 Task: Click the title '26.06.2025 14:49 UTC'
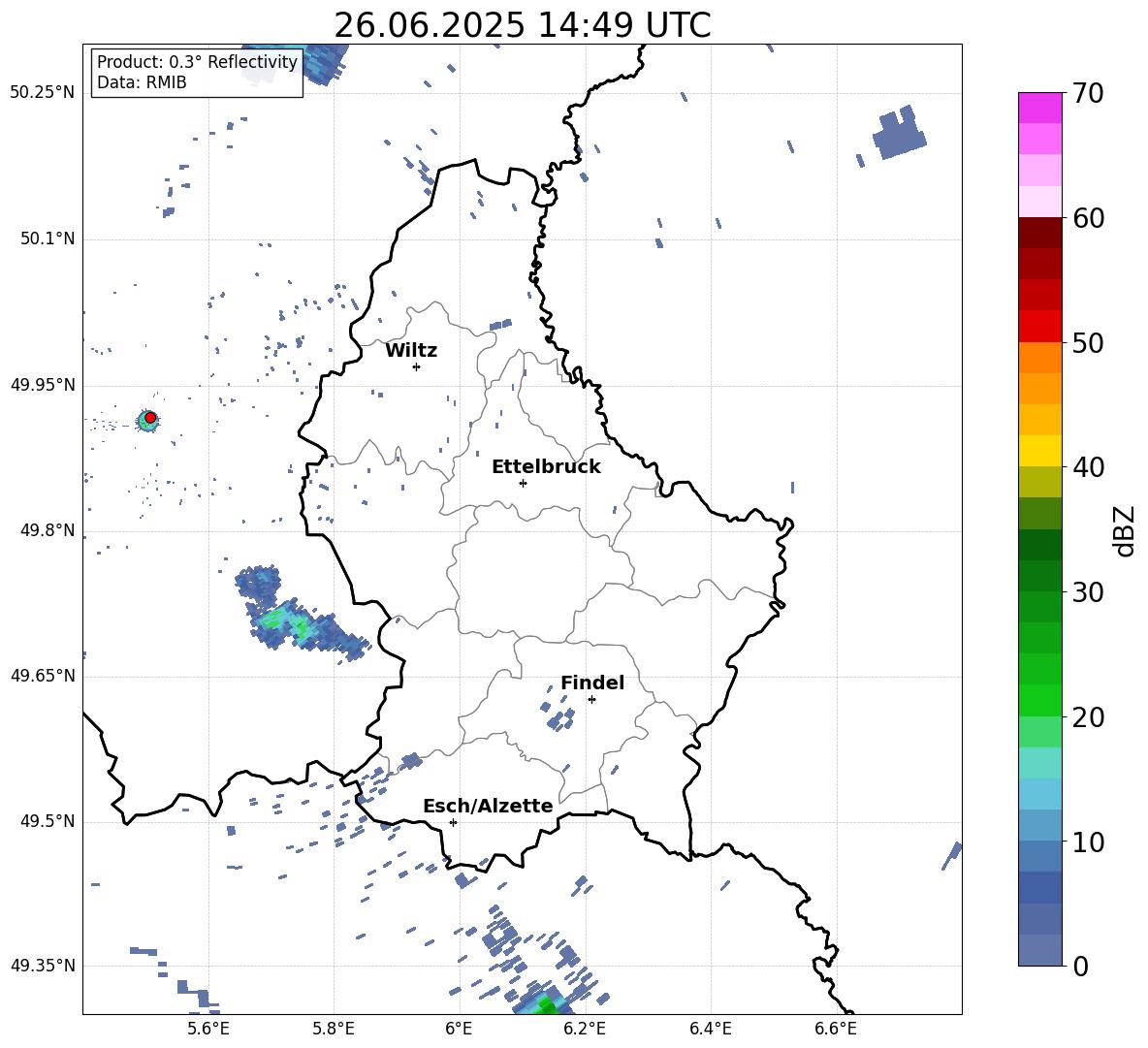(x=522, y=25)
